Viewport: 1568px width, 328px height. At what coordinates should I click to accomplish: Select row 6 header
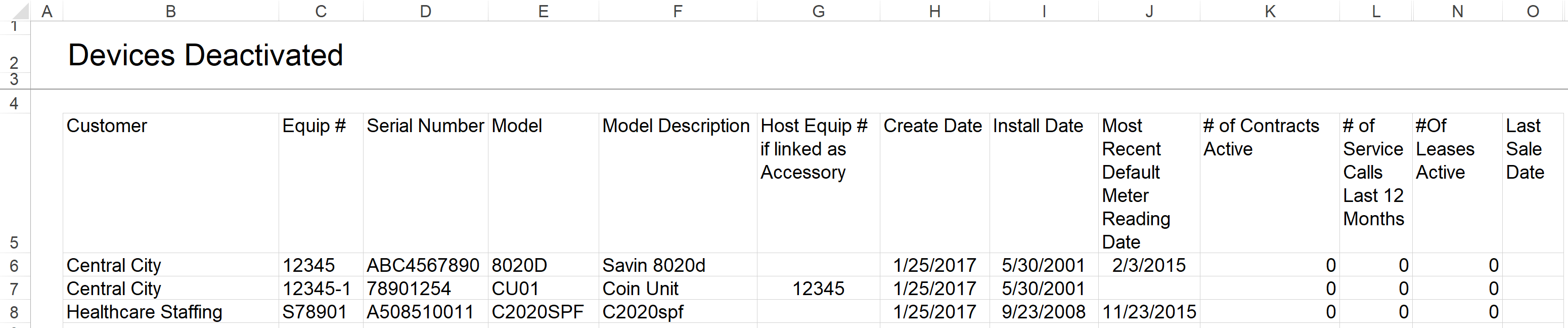15,265
